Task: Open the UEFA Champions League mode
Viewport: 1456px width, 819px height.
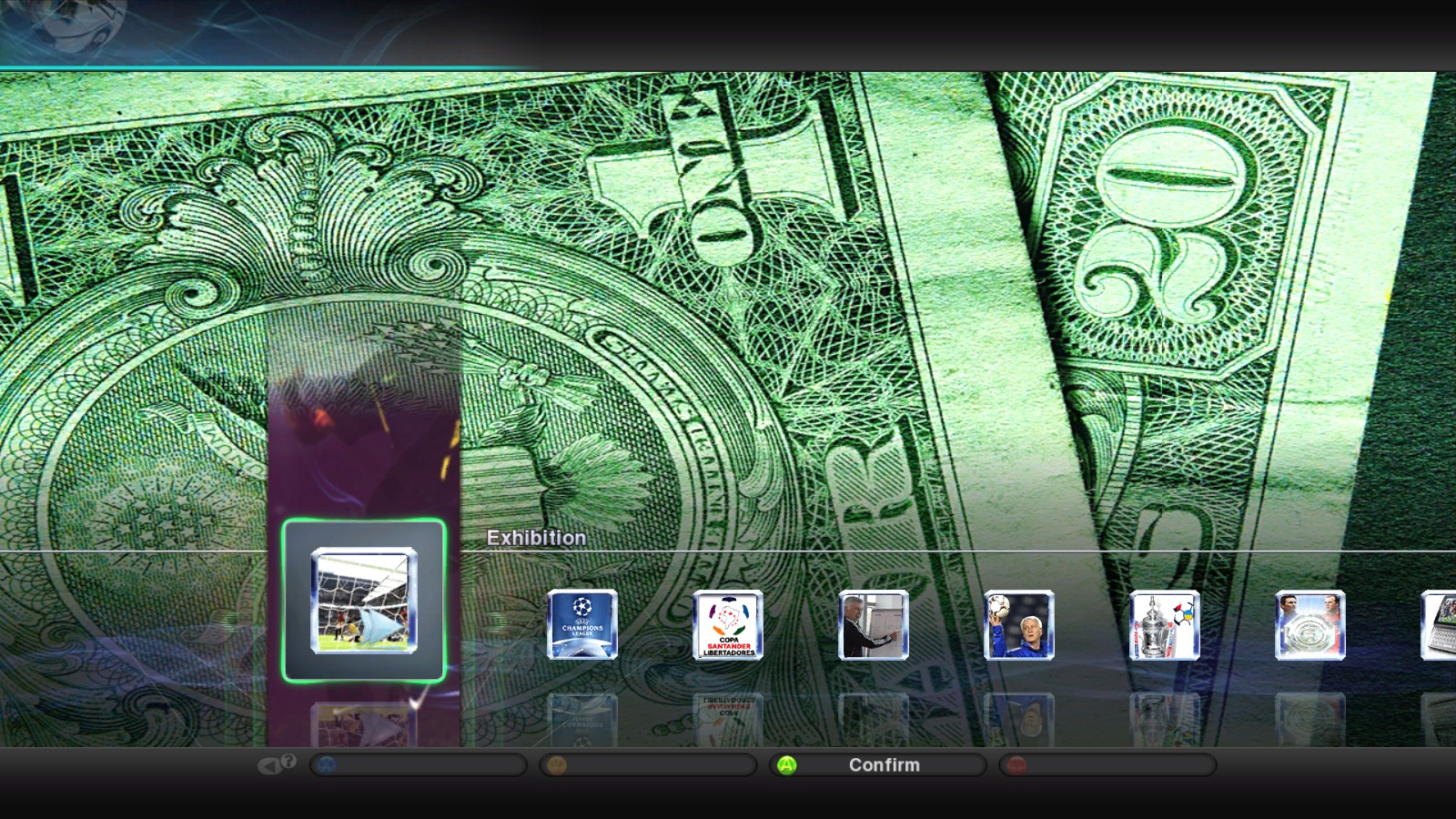Action: coord(582,624)
